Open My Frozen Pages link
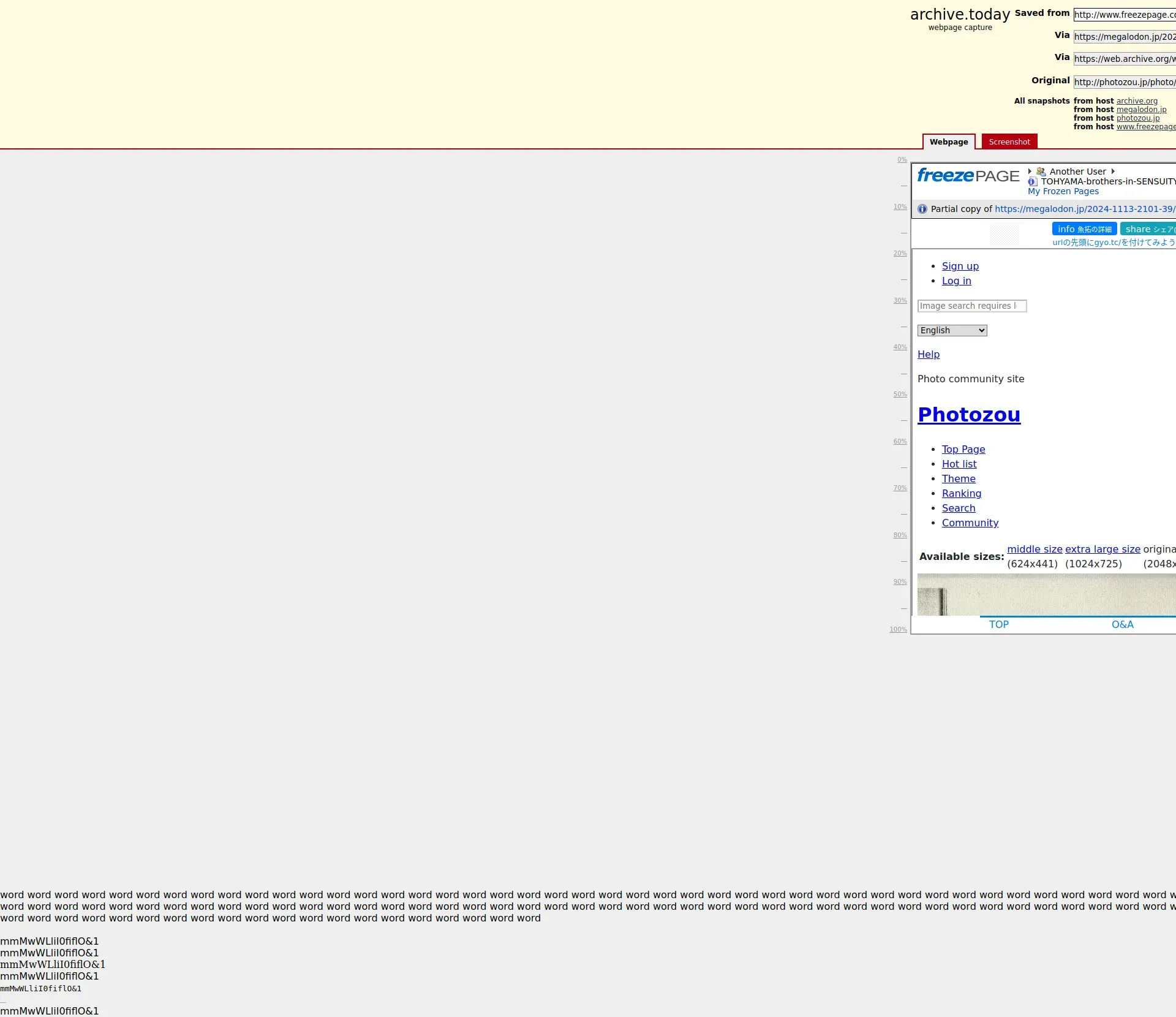Viewport: 1176px width, 1017px height. [1063, 191]
